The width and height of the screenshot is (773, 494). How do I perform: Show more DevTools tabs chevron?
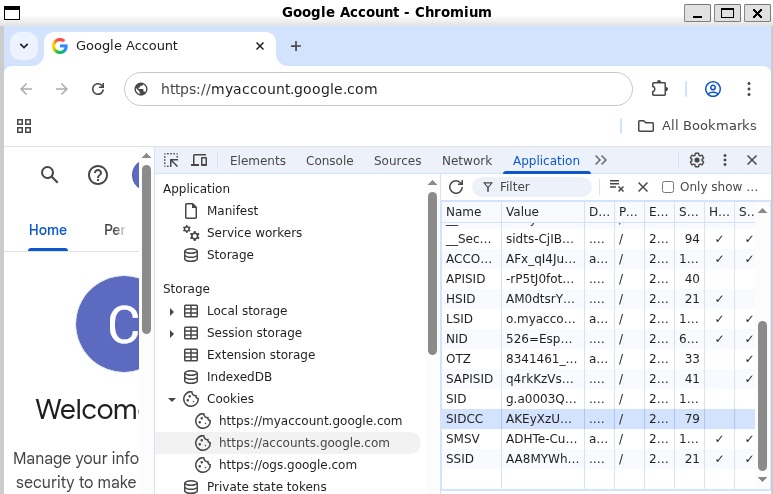point(600,160)
